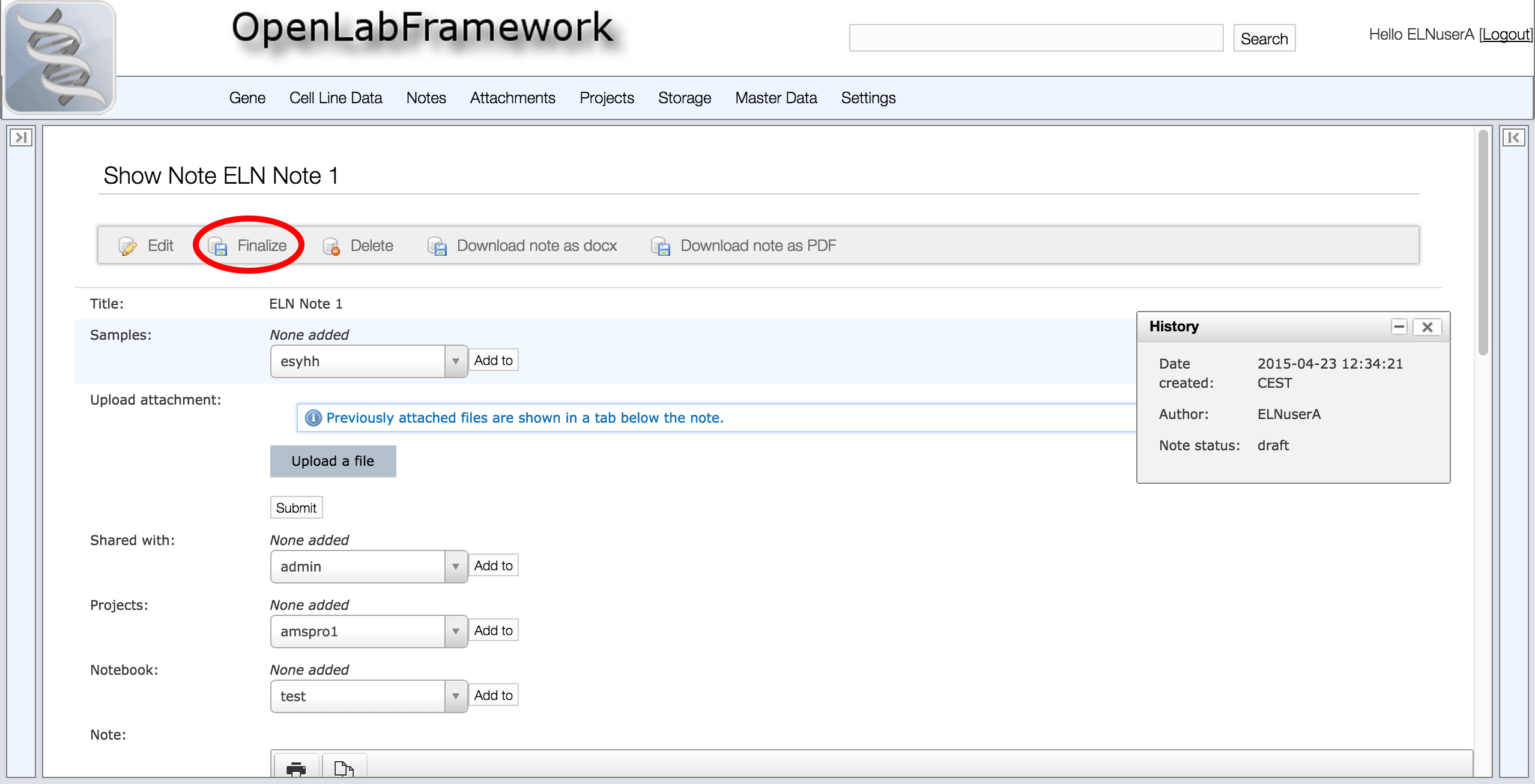Click the Finalize note icon

click(x=217, y=246)
